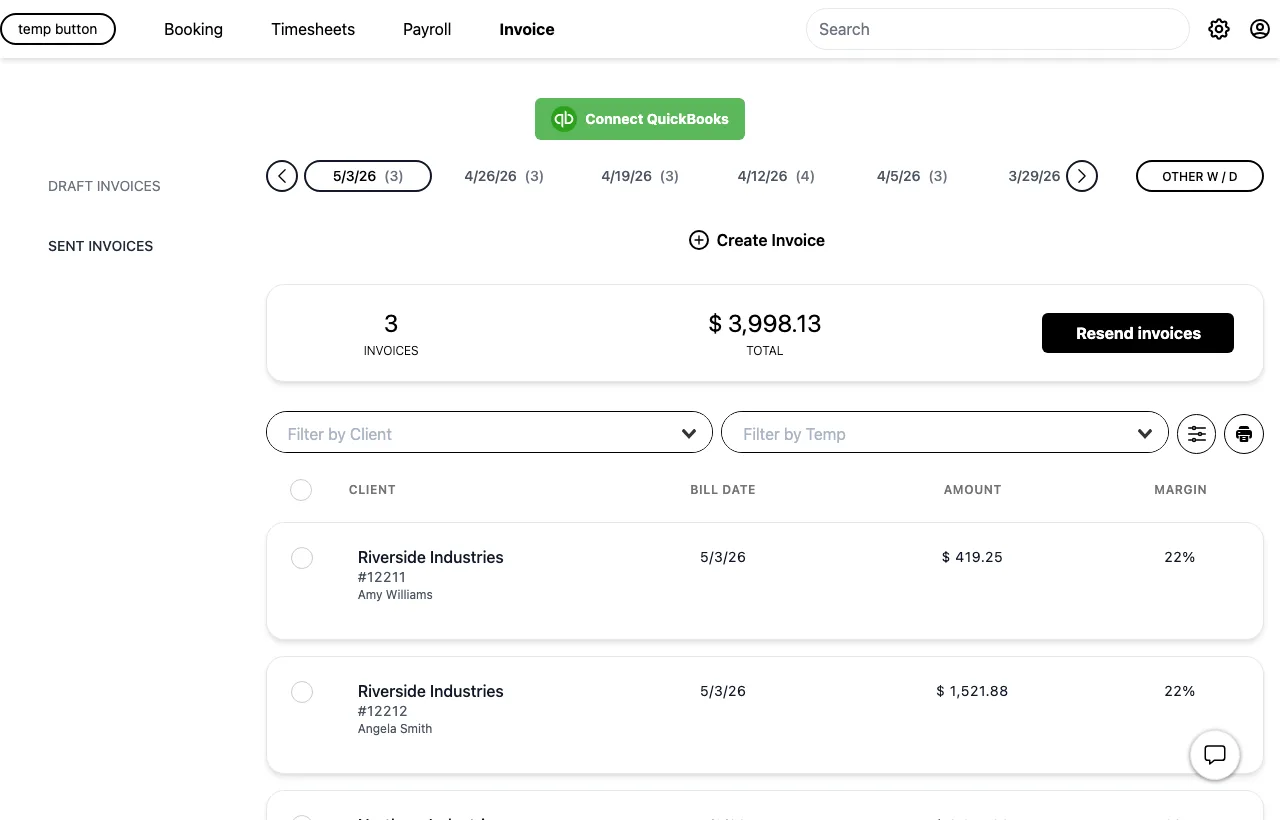Click the print invoices icon
Viewport: 1280px width, 820px height.
tap(1244, 434)
